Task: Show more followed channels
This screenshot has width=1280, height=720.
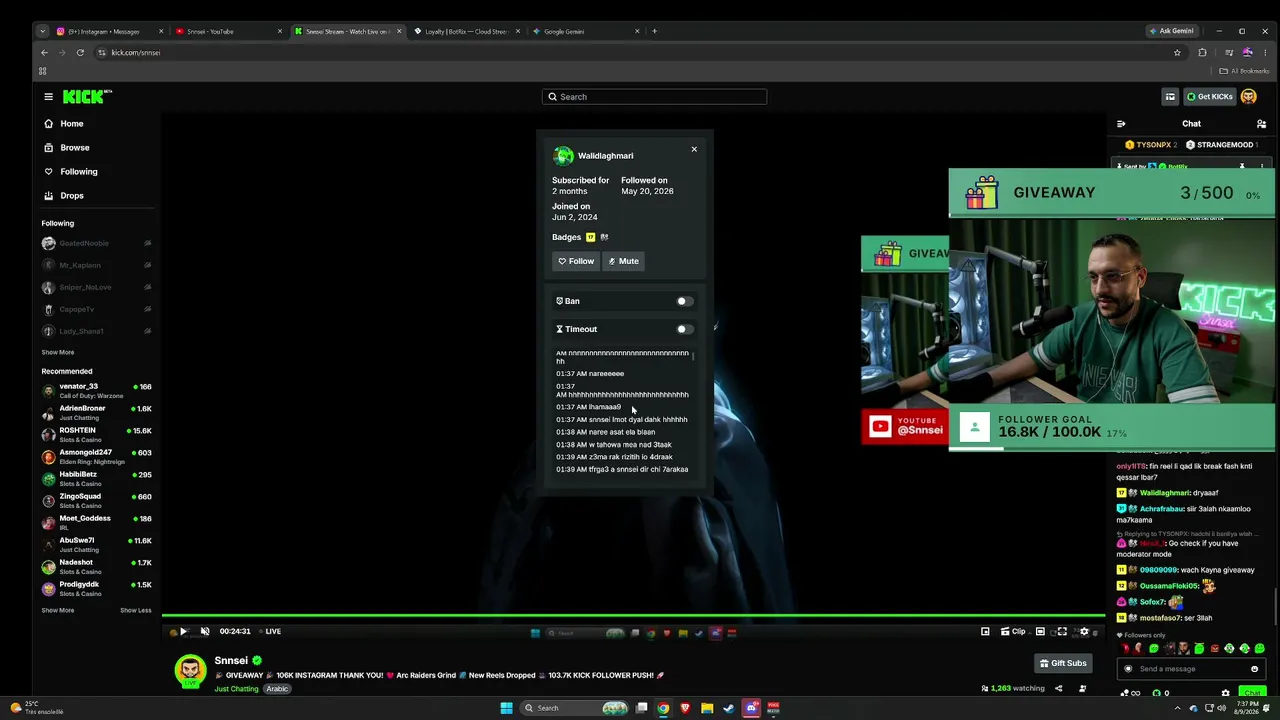Action: [58, 352]
